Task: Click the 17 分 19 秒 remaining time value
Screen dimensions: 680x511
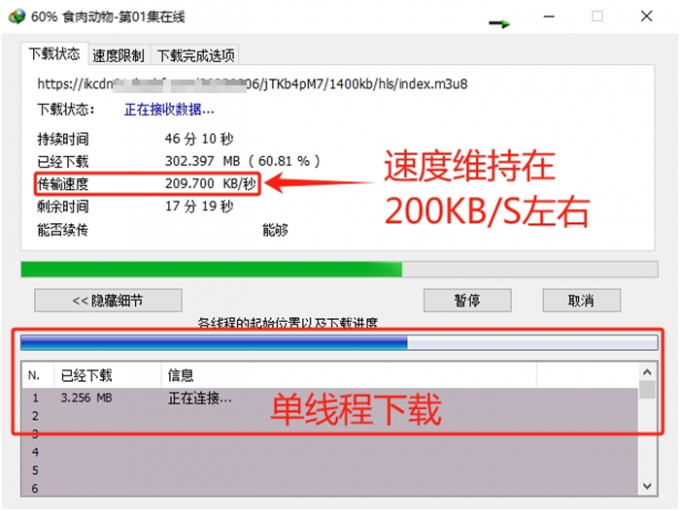Action: [199, 206]
